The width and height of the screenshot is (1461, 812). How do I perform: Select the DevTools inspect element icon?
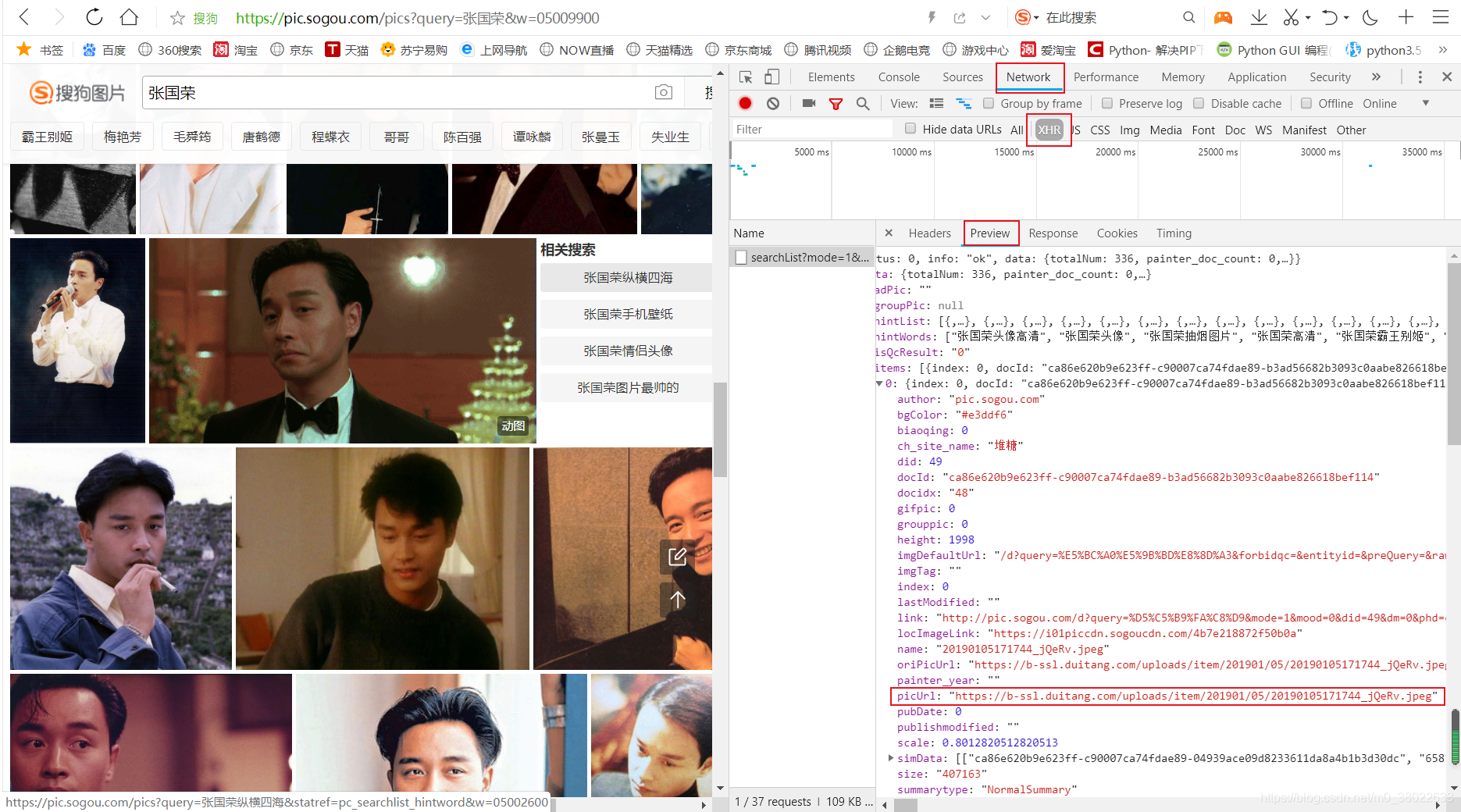click(746, 77)
